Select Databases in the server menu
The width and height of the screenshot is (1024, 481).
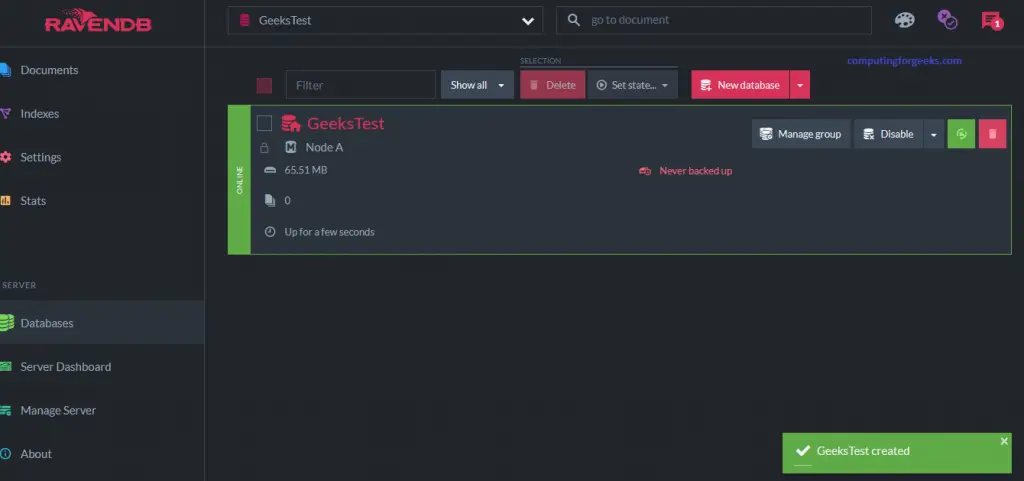click(x=102, y=322)
